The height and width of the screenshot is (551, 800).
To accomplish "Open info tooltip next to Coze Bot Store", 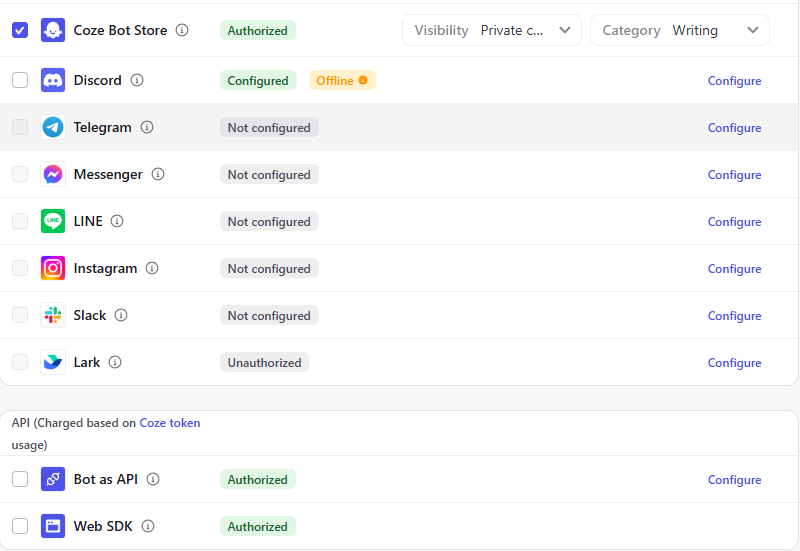I will [x=182, y=30].
